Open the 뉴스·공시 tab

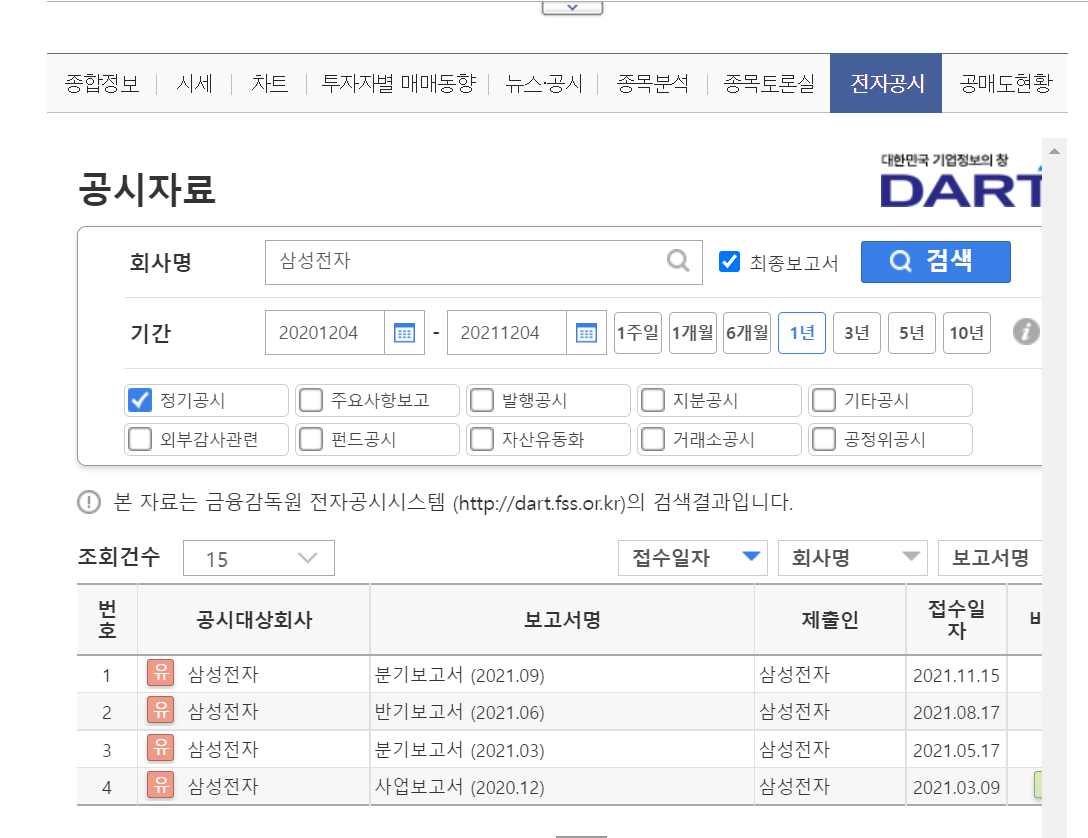click(x=544, y=83)
